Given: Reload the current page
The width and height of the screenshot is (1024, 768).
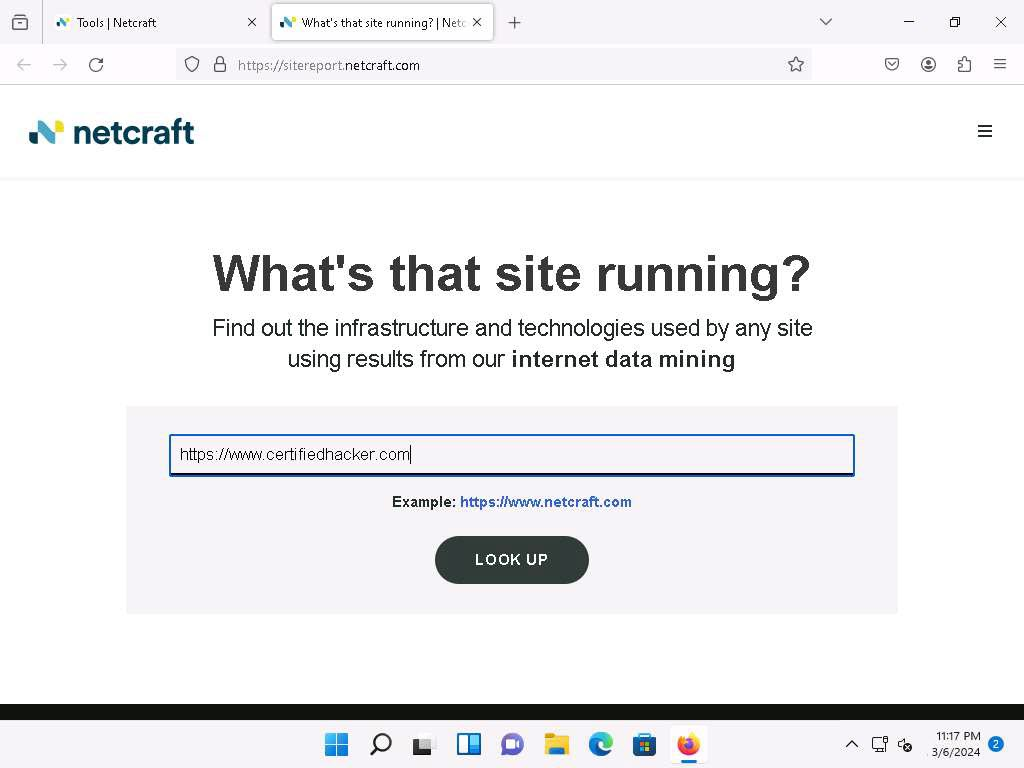Looking at the screenshot, I should [96, 65].
